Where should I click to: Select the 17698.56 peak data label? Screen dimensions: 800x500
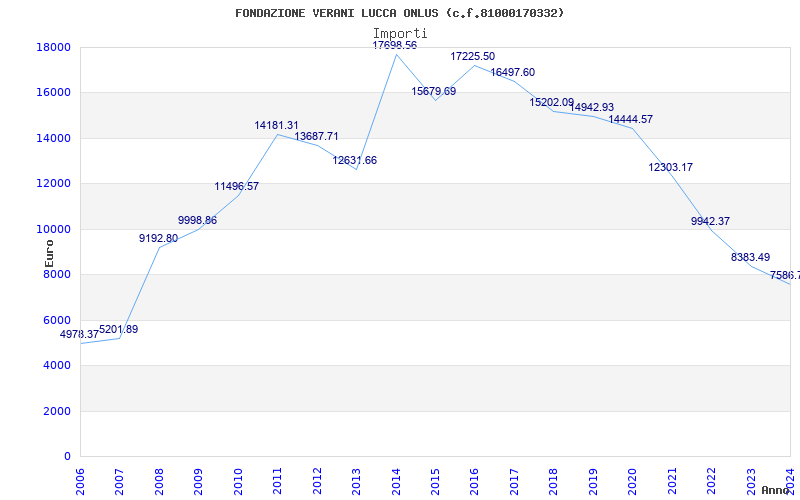coord(394,45)
